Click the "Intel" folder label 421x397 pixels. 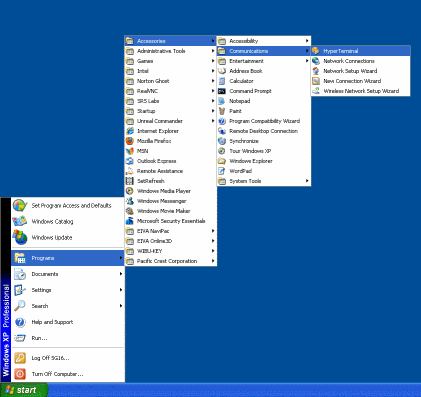coord(143,71)
